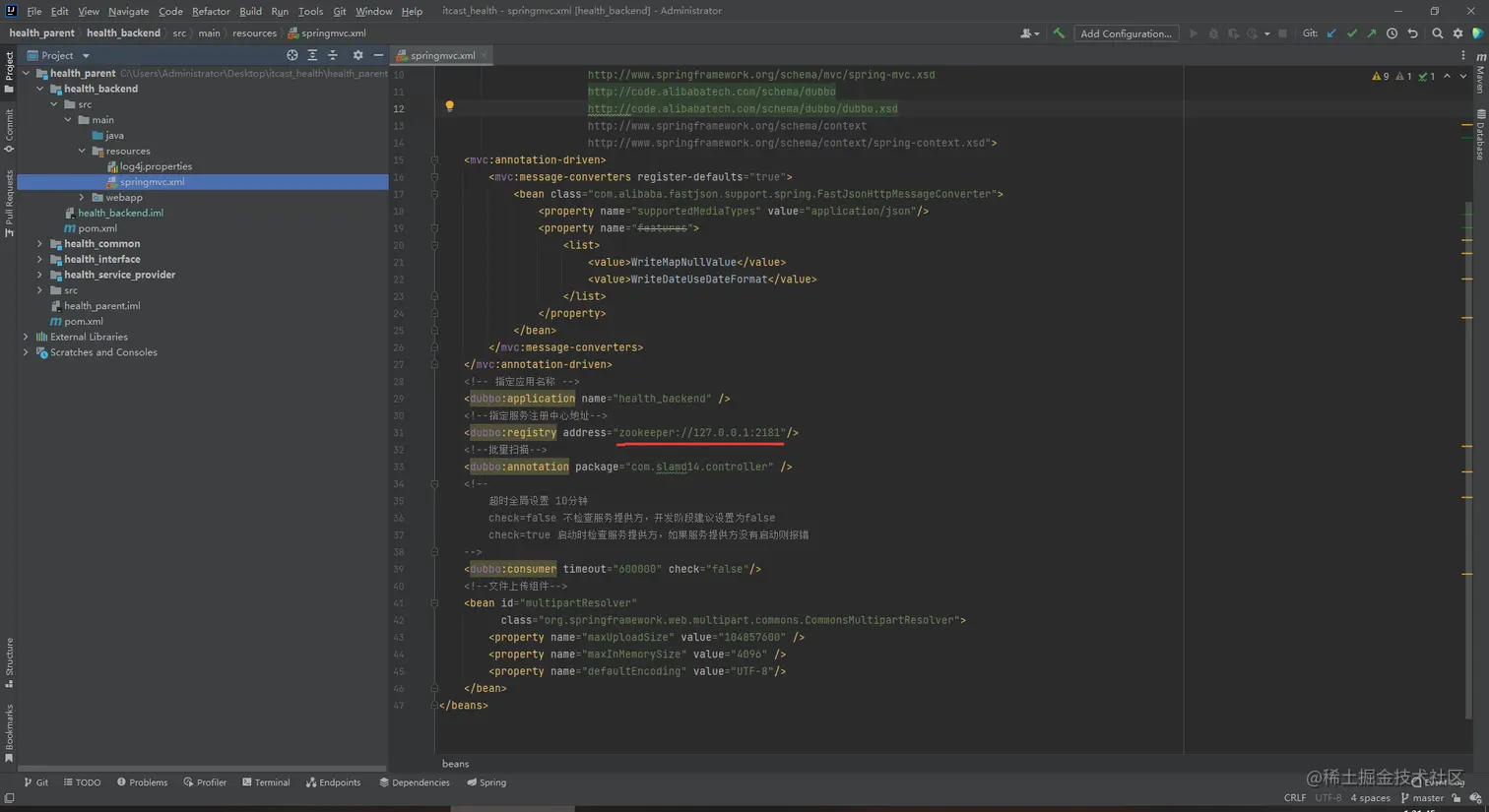Click the Git Push arrow icon
Screen dimensions: 1489x812
point(1371,33)
